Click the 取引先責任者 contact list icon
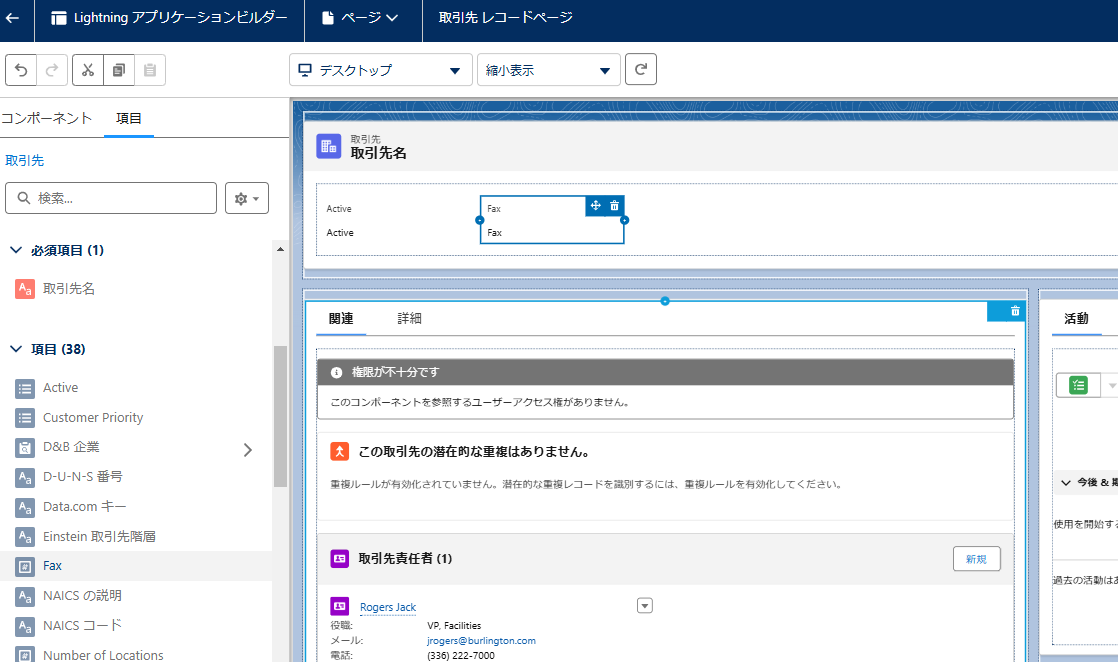The height and width of the screenshot is (662, 1118). coord(339,559)
